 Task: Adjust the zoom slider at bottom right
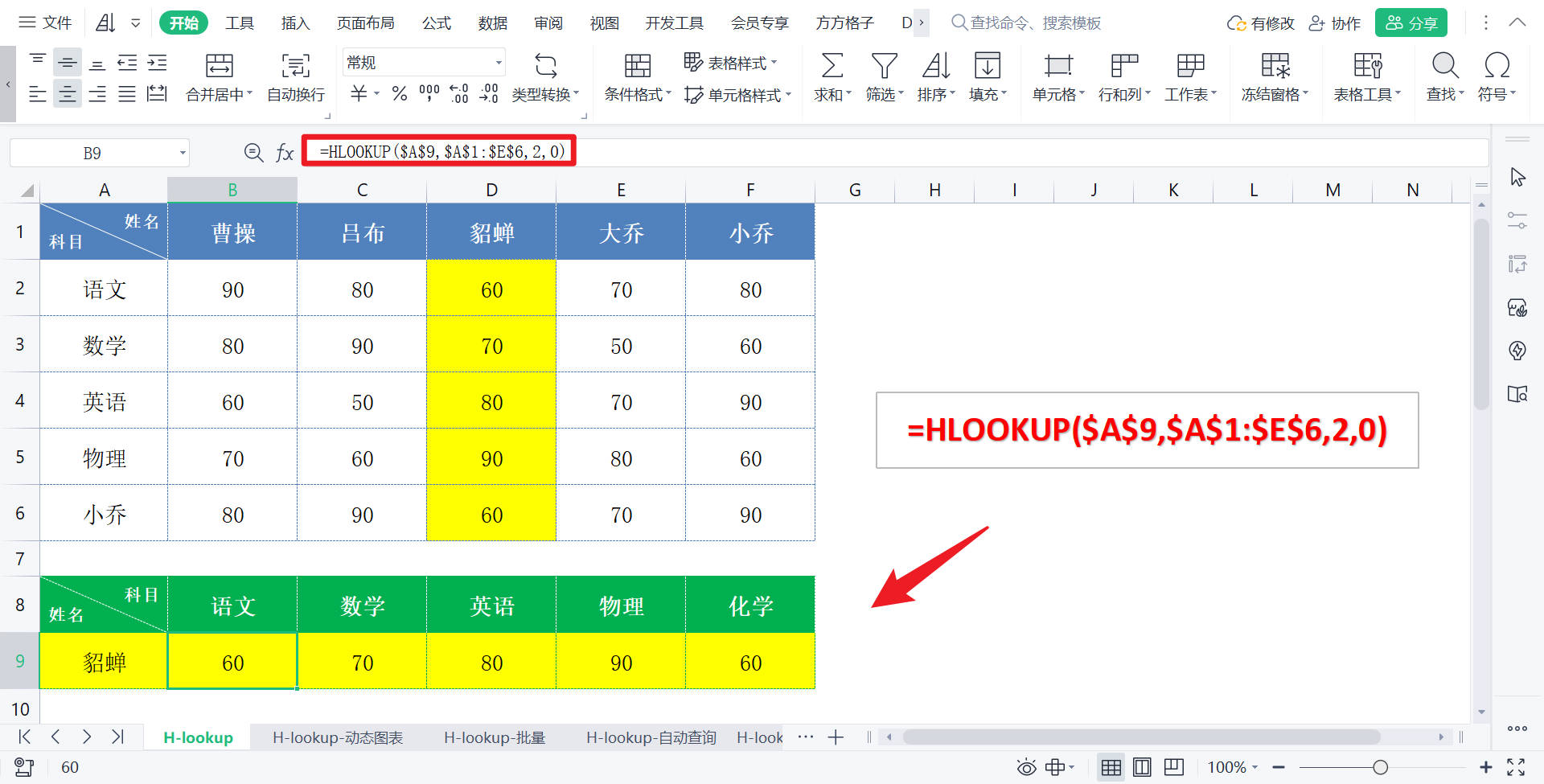pyautogui.click(x=1382, y=767)
